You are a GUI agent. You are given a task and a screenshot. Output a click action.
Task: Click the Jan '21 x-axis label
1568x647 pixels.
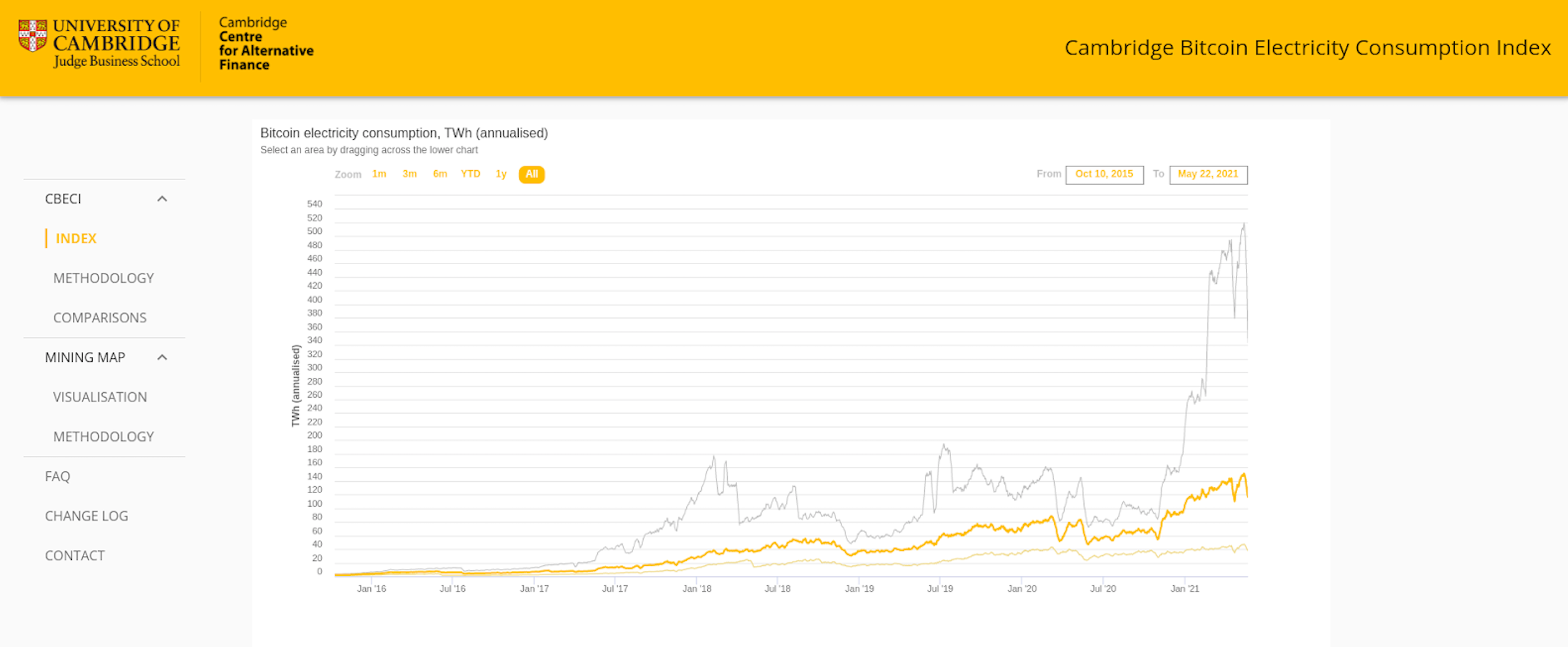click(1185, 588)
